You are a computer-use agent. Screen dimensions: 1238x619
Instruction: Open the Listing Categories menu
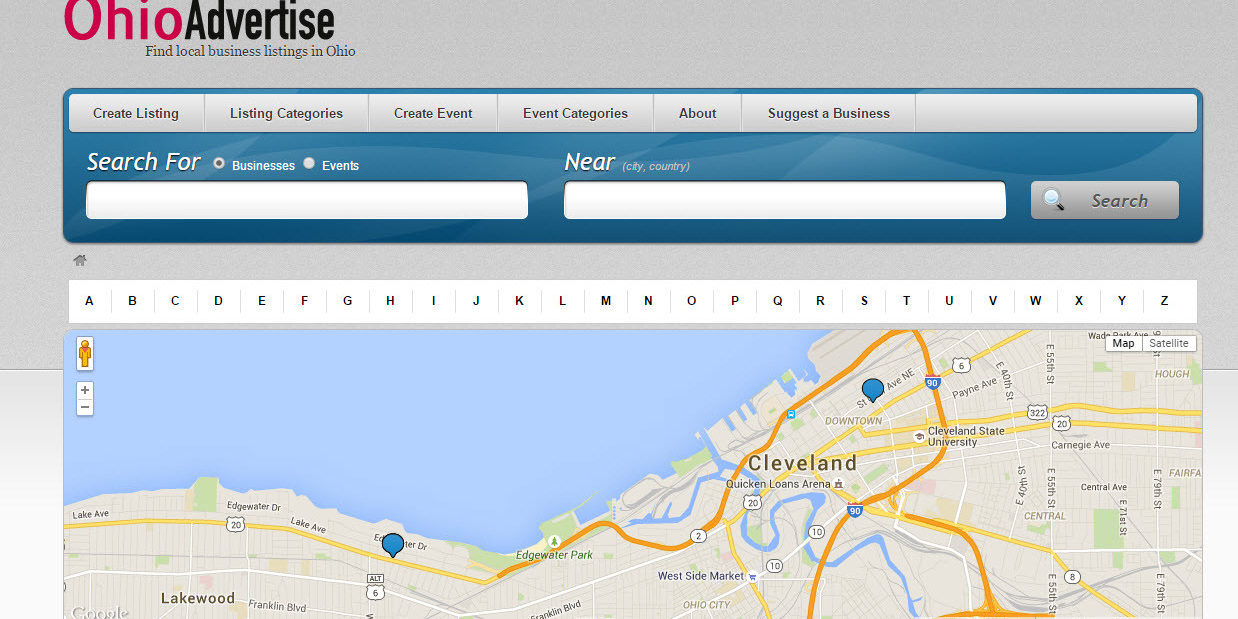click(286, 113)
